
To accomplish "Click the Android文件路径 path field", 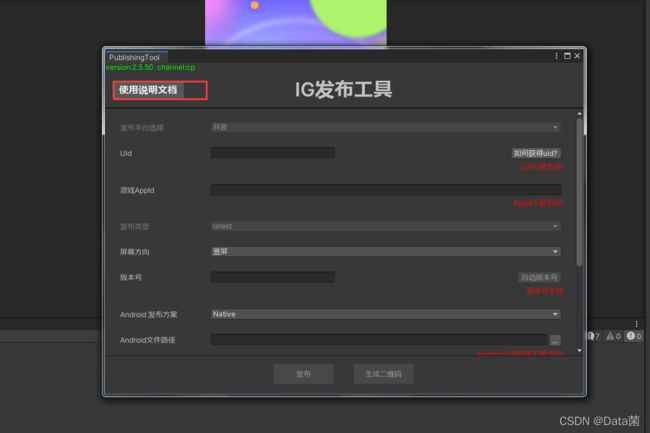I will (379, 340).
